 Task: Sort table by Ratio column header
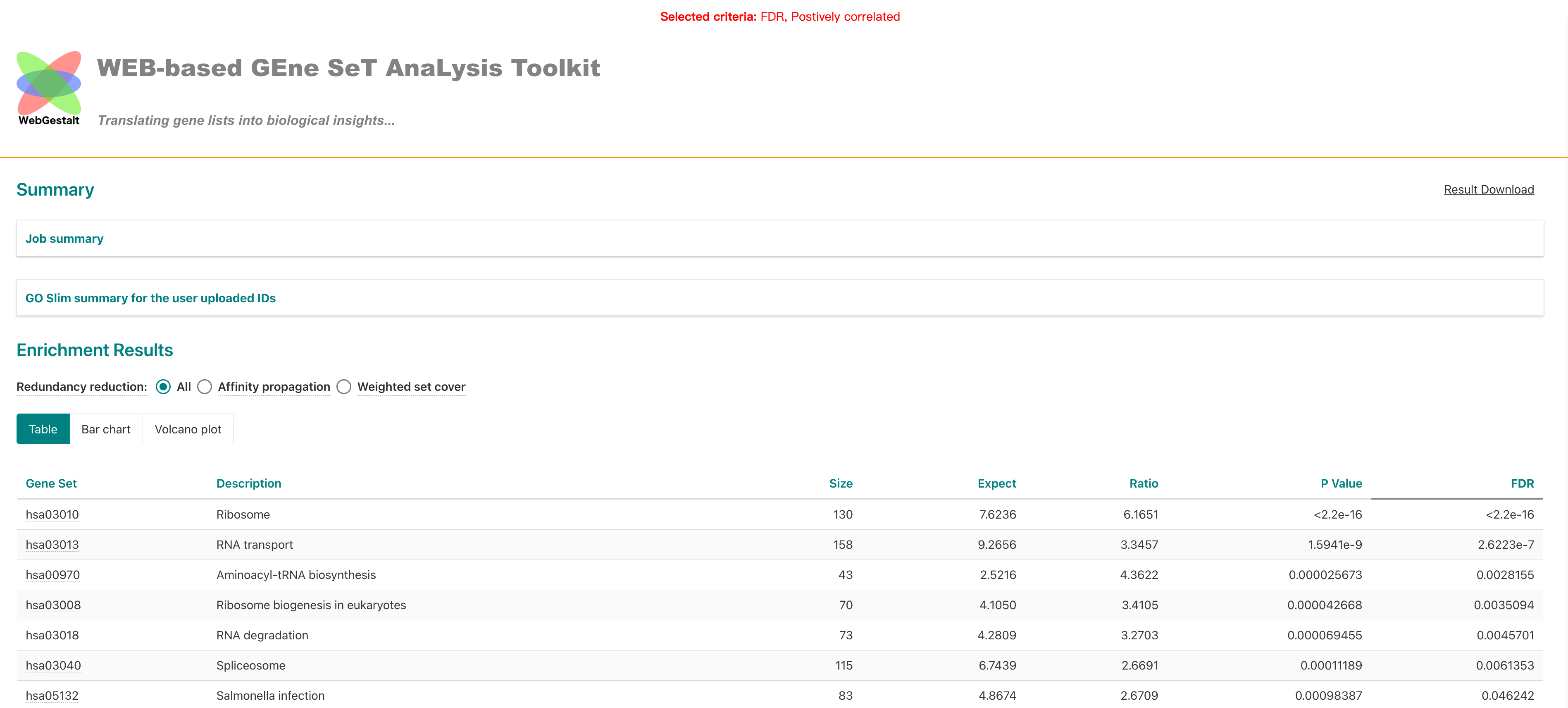coord(1143,483)
